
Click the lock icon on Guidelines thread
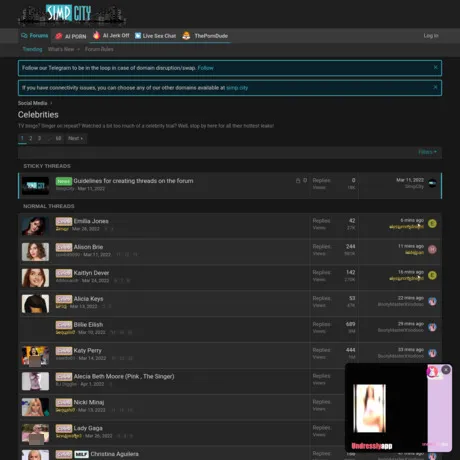click(x=298, y=180)
